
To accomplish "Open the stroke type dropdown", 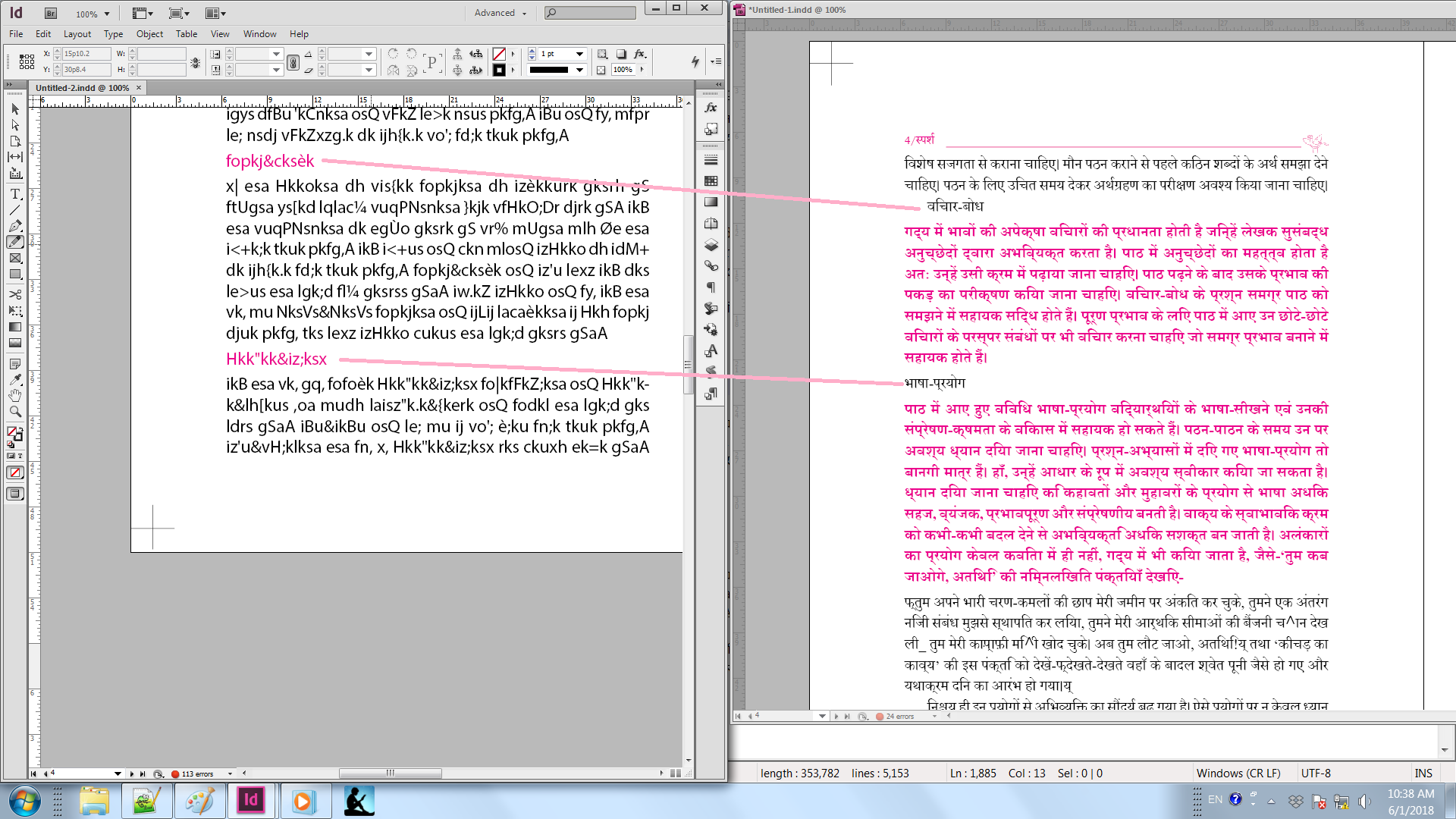I will click(580, 70).
